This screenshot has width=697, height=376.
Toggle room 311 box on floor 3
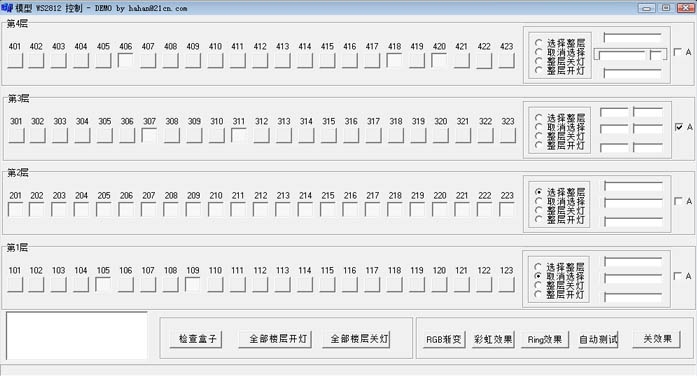click(239, 136)
